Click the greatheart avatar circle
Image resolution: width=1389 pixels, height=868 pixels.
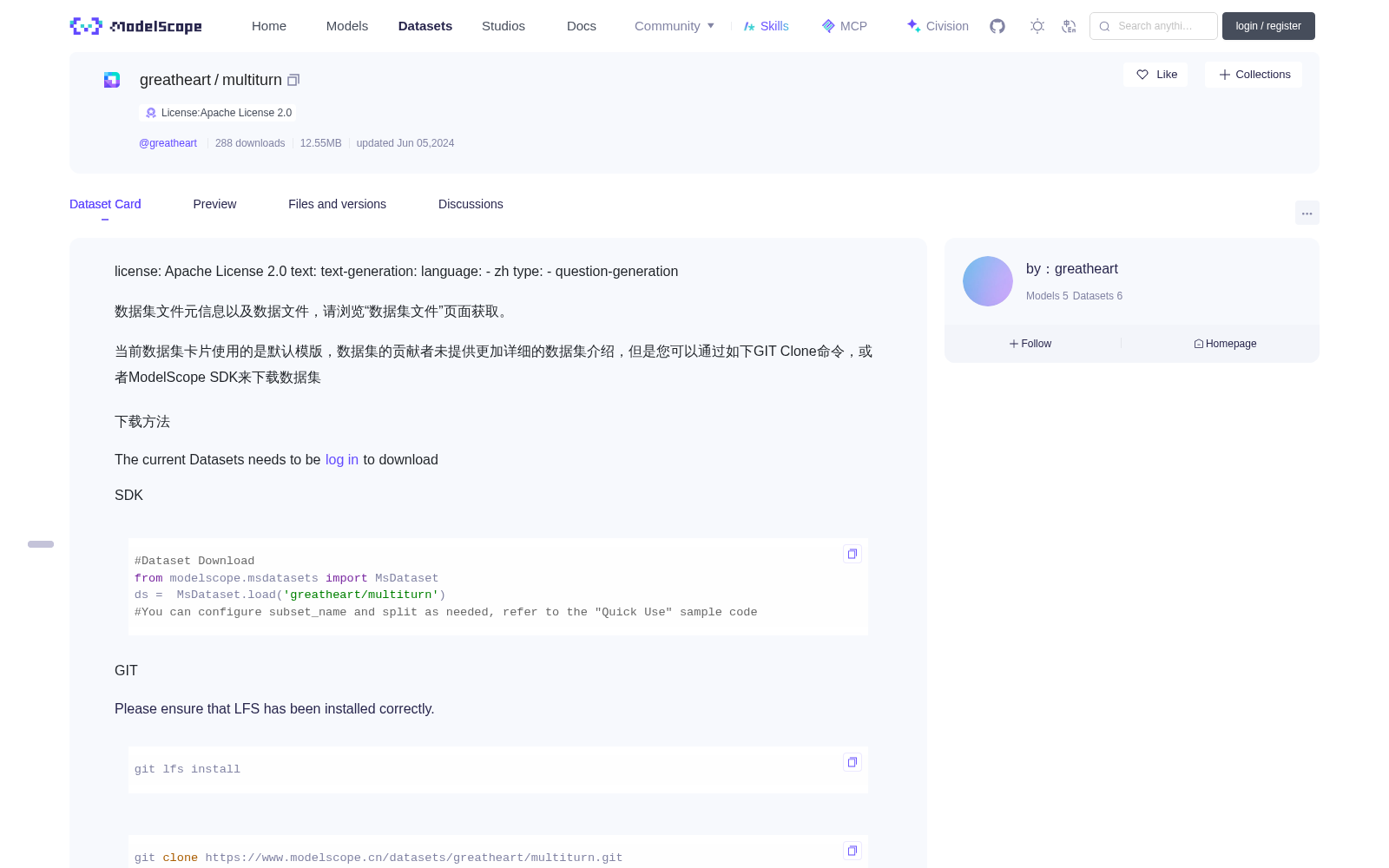click(988, 281)
